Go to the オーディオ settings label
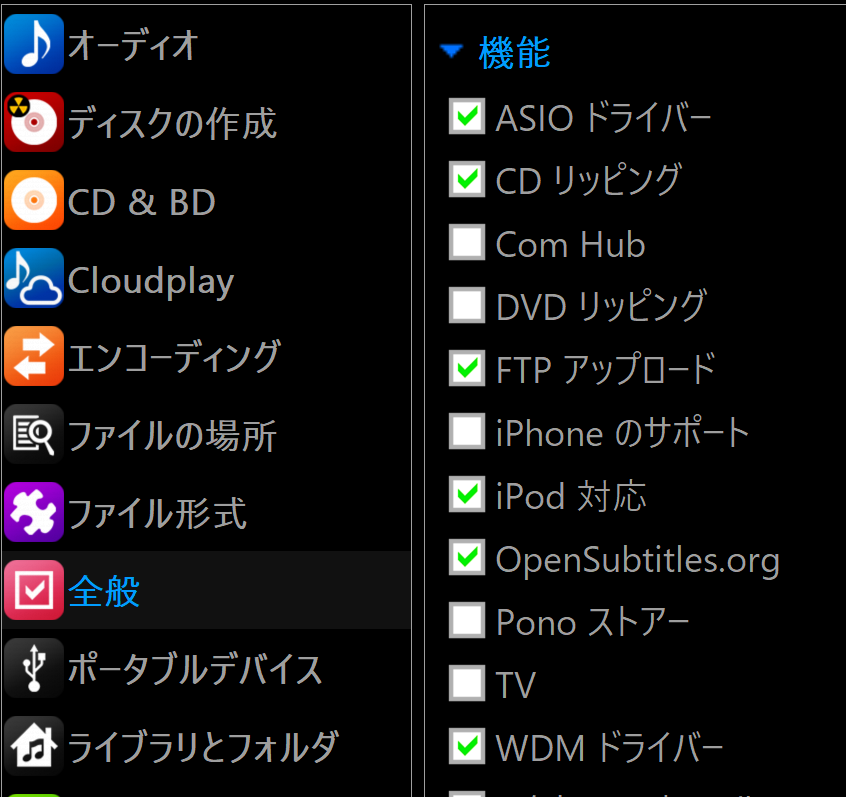This screenshot has height=797, width=846. click(133, 45)
